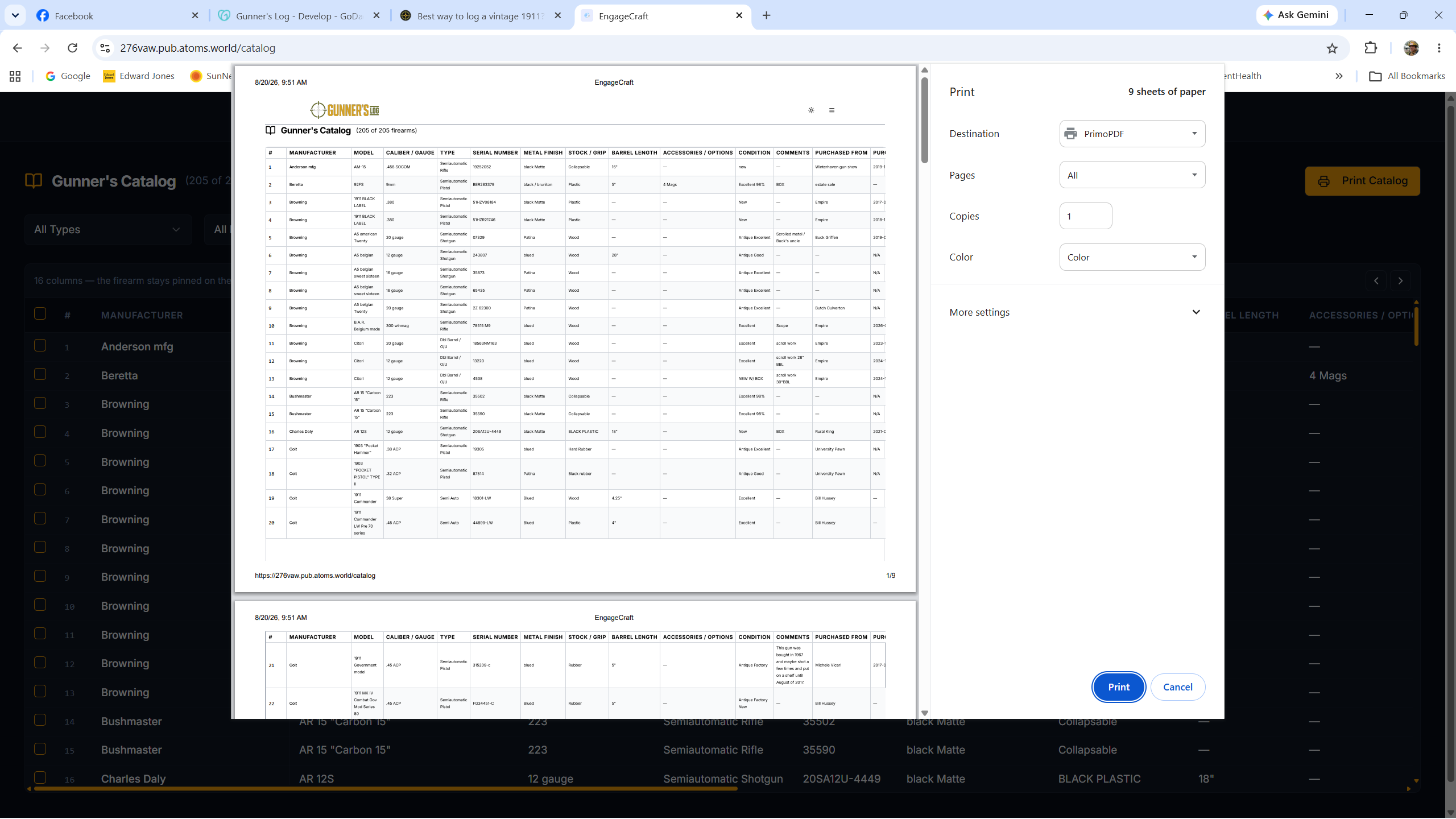Open the Pages dropdown set to All
Image resolution: width=1456 pixels, height=819 pixels.
coord(1132,175)
